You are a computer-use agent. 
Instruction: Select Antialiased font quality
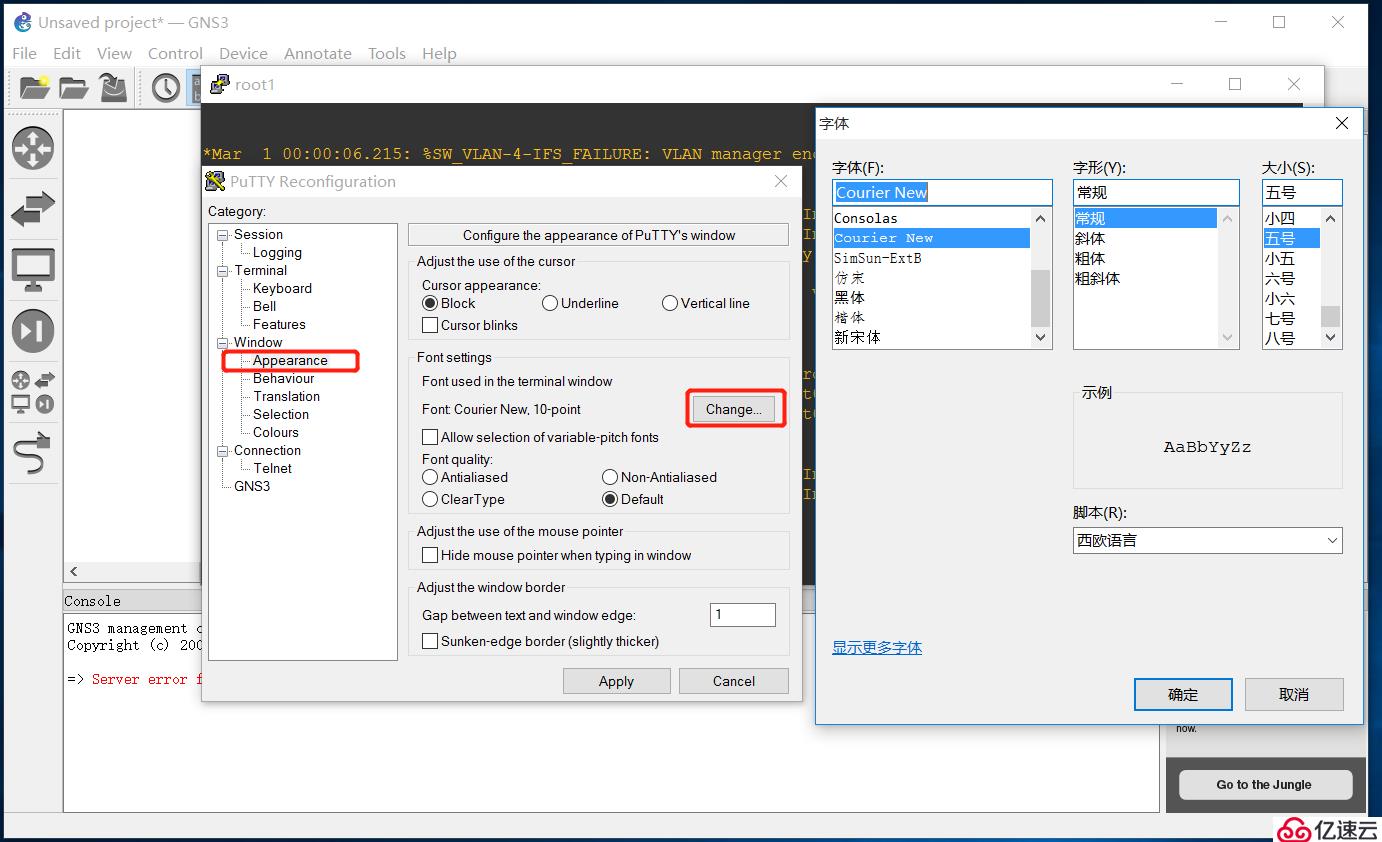point(430,477)
